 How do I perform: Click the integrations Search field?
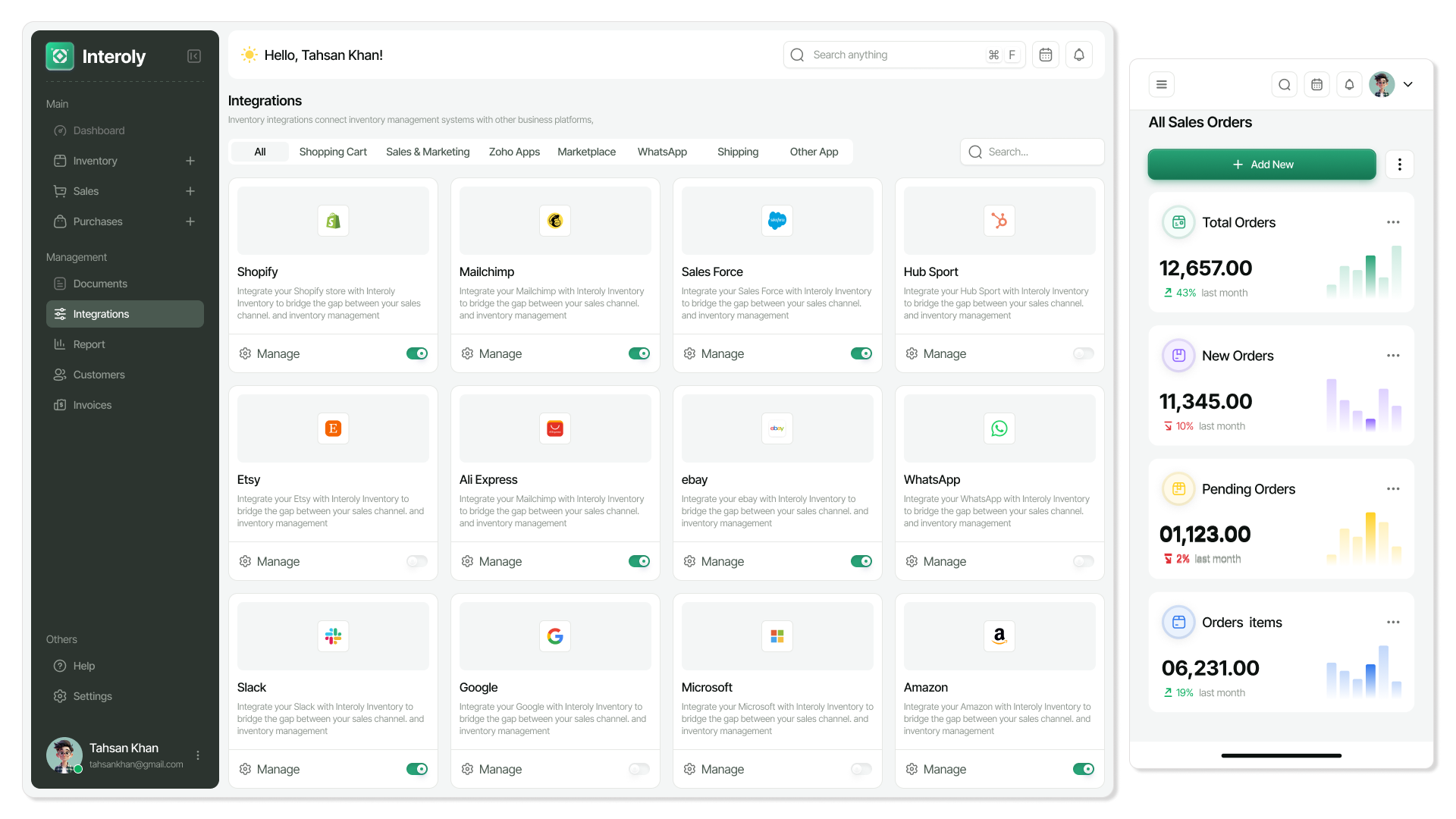(1032, 152)
